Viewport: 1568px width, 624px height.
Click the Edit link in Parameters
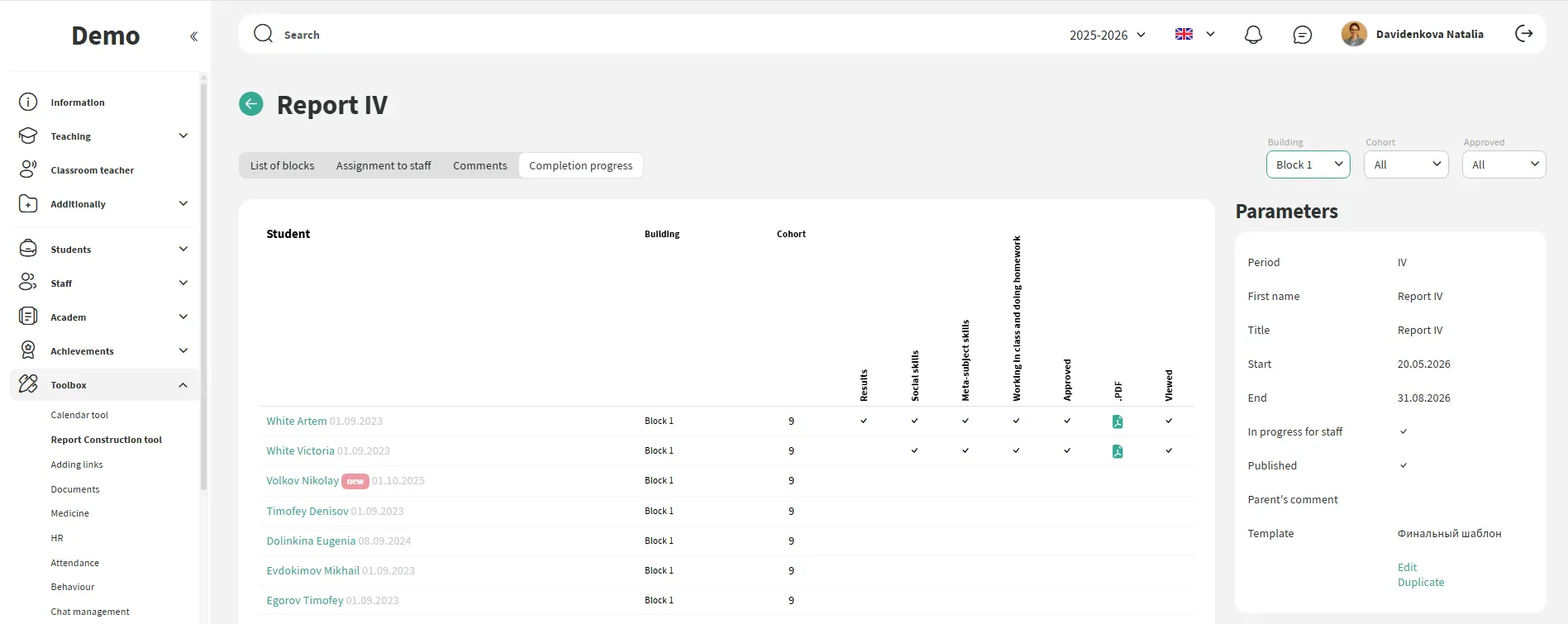click(x=1407, y=568)
